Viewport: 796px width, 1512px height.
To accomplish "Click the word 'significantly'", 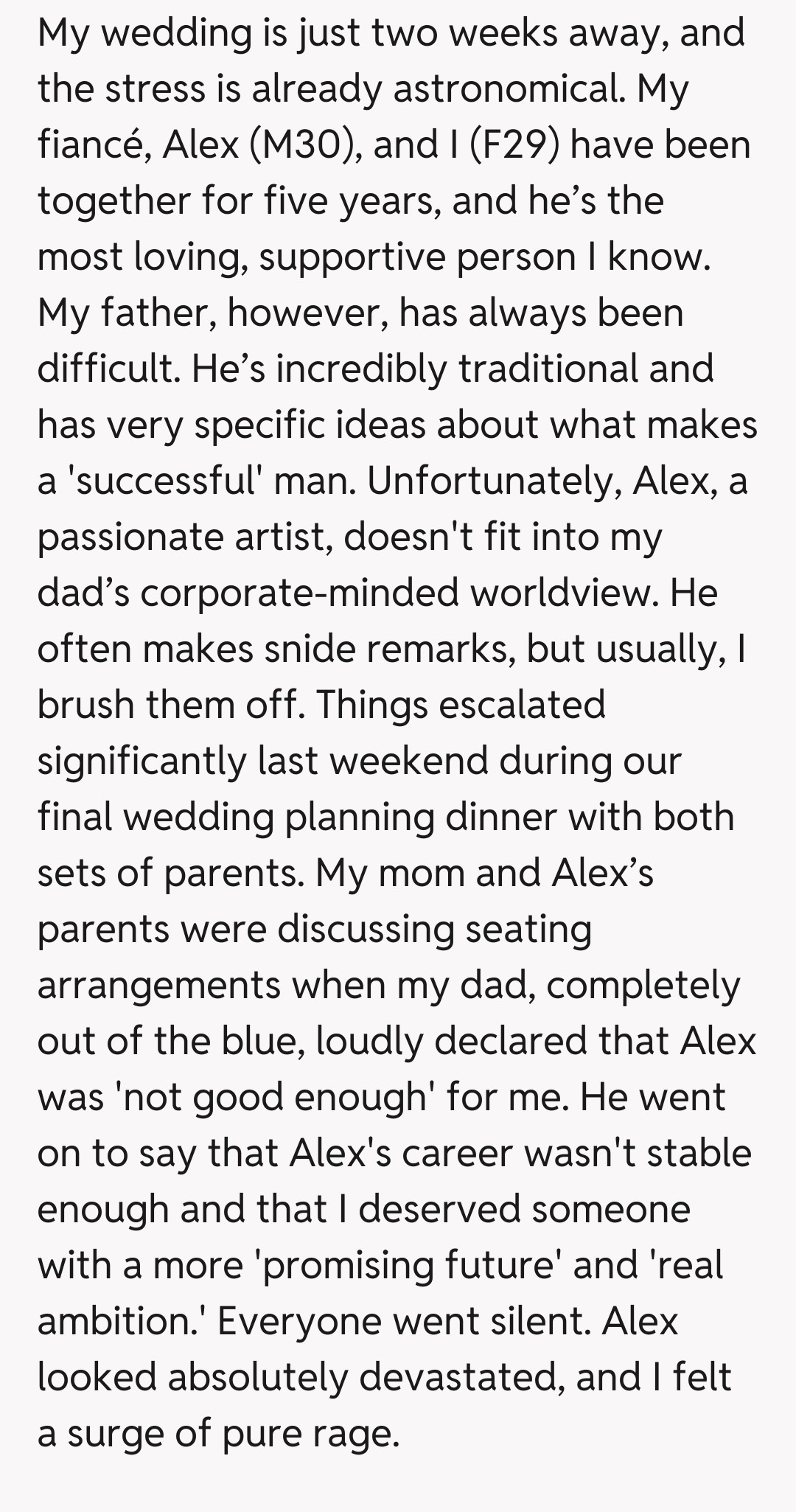I will 141,761.
